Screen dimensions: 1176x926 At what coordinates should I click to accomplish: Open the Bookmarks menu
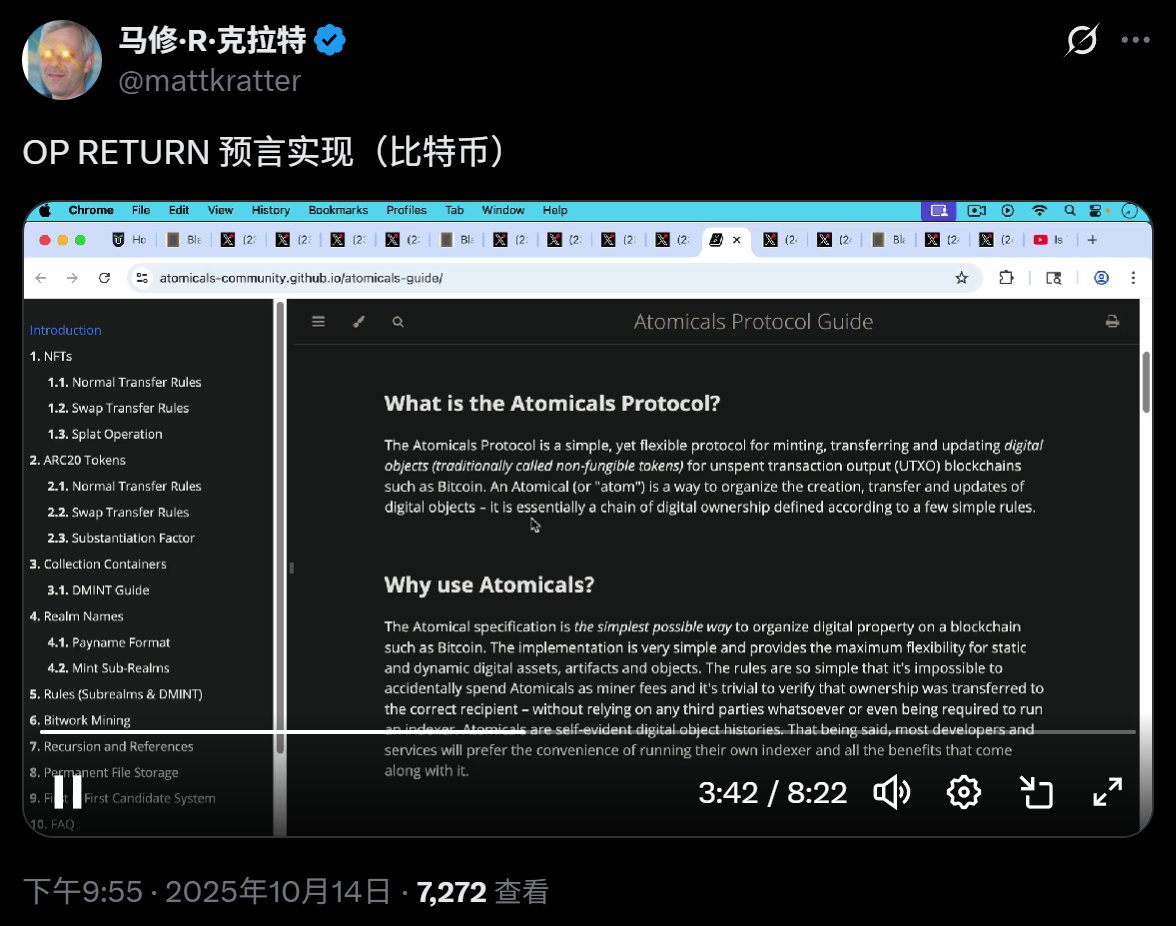337,210
